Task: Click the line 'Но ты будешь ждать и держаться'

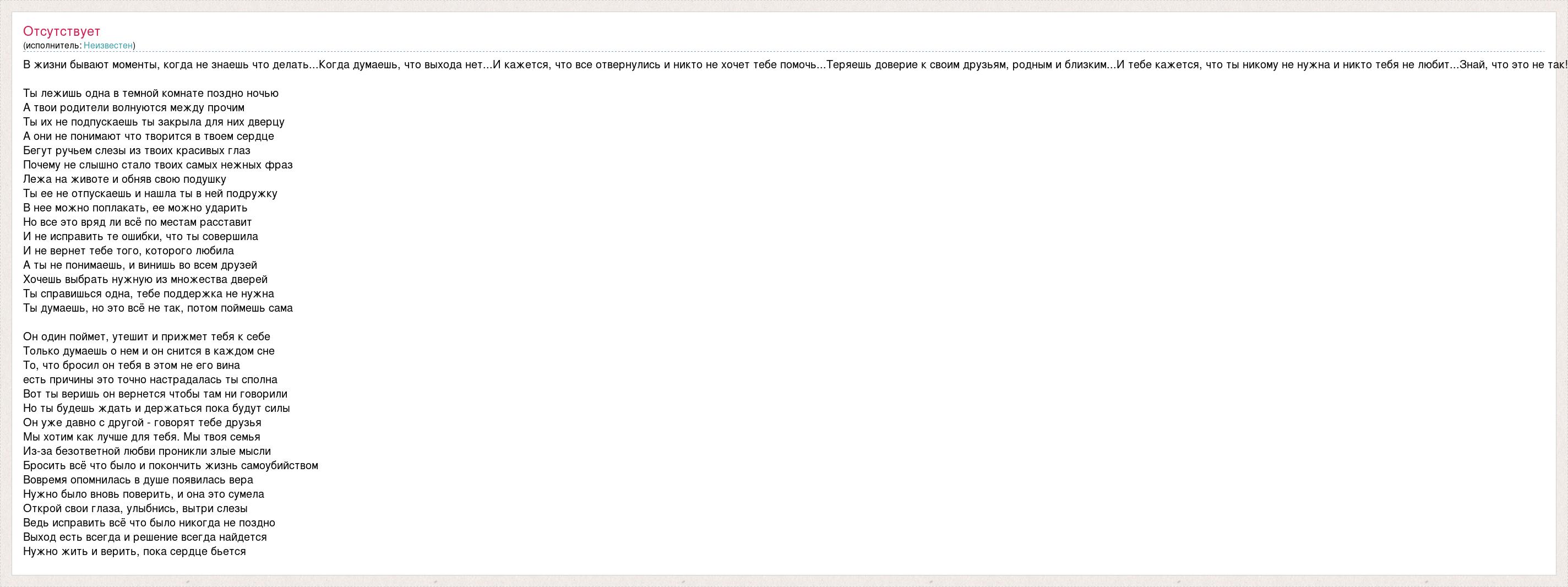Action: tap(156, 409)
